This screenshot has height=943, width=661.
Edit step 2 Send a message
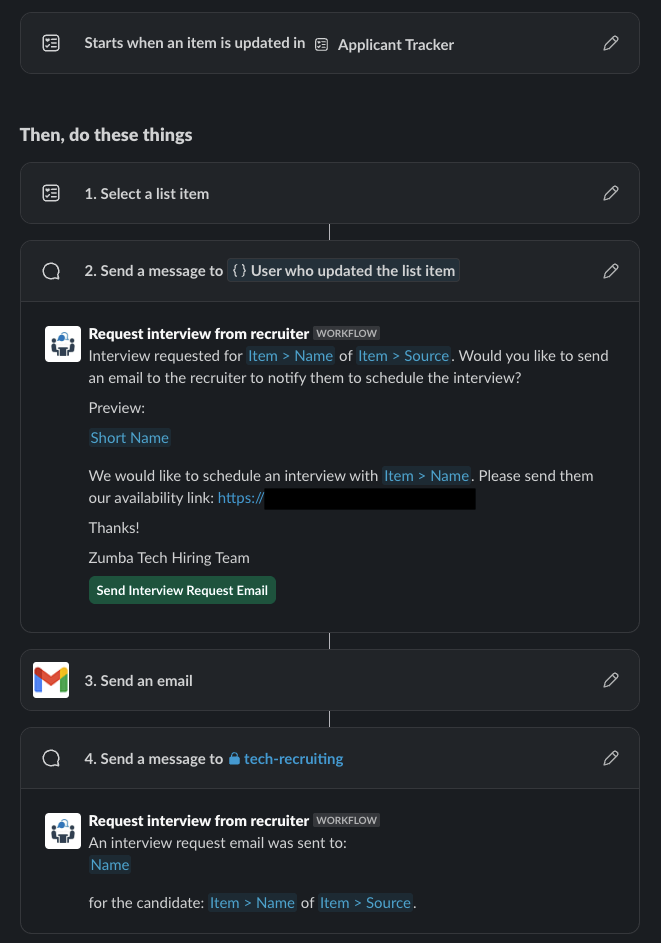coord(610,271)
